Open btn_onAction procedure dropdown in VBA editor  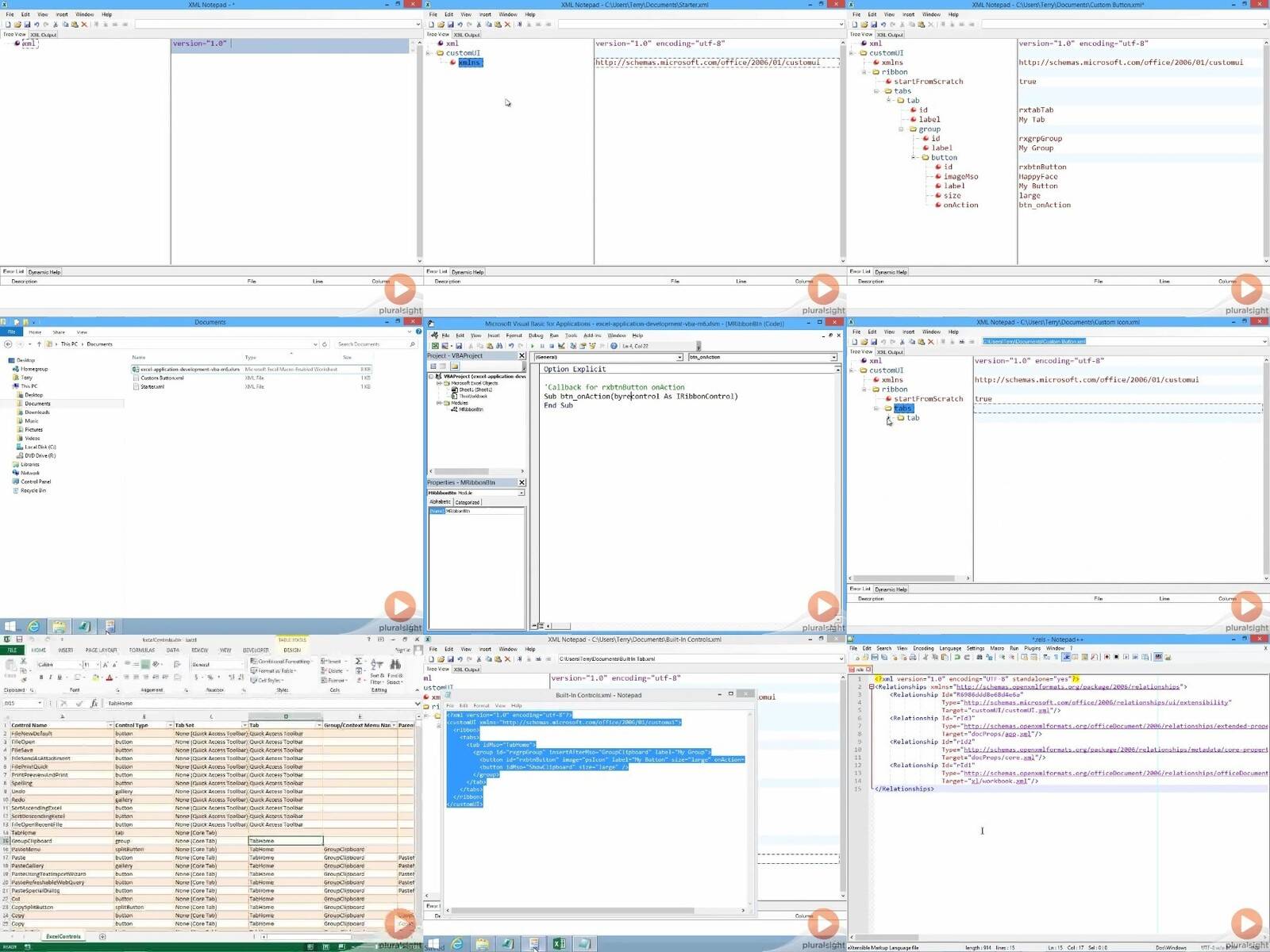tap(833, 357)
